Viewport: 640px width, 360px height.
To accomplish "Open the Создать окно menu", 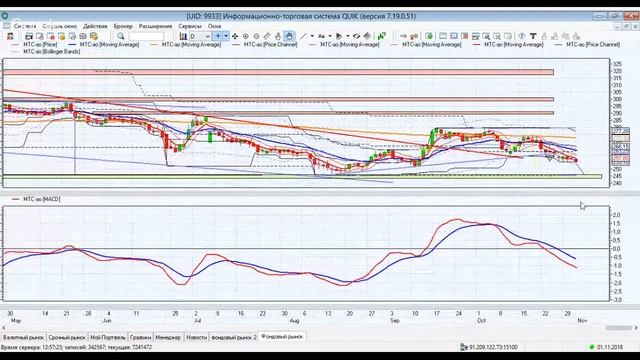I will pyautogui.click(x=60, y=26).
